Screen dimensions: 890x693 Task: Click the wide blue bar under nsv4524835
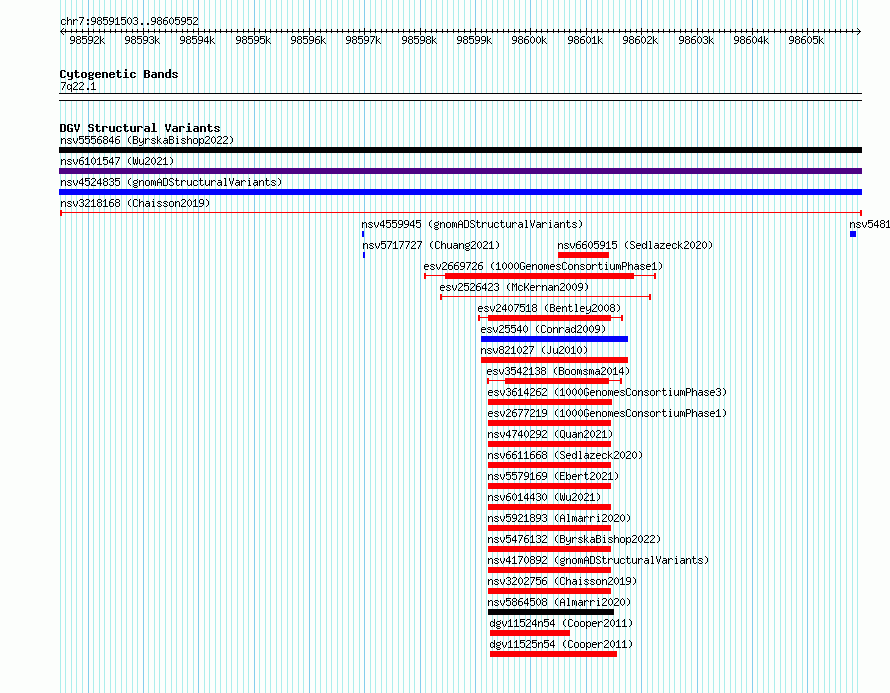coord(460,192)
